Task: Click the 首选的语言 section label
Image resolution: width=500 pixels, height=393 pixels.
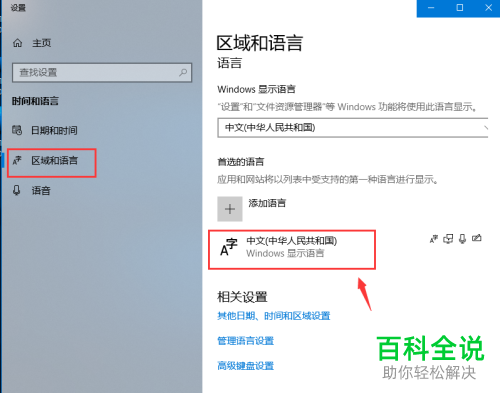Action: [x=240, y=162]
